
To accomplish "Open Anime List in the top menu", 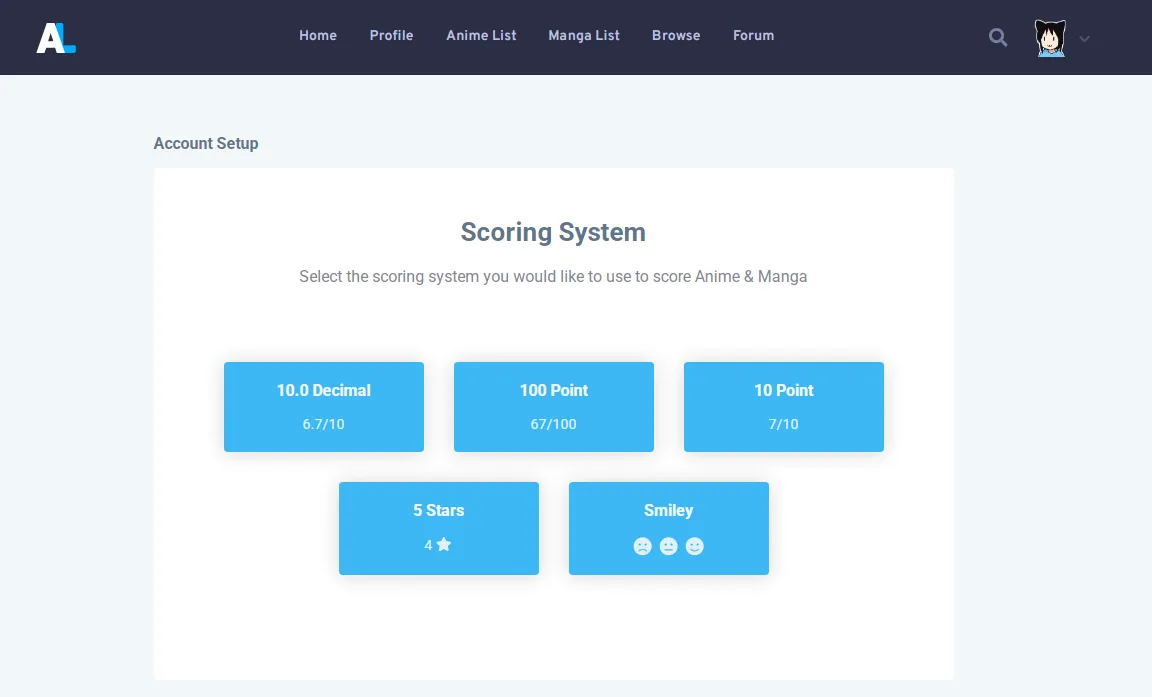I will pyautogui.click(x=481, y=35).
